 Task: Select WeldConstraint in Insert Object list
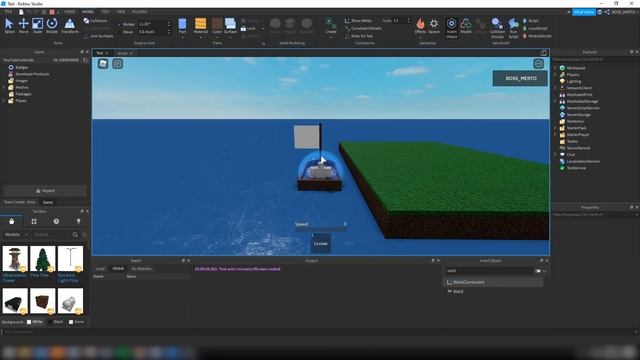[493, 282]
